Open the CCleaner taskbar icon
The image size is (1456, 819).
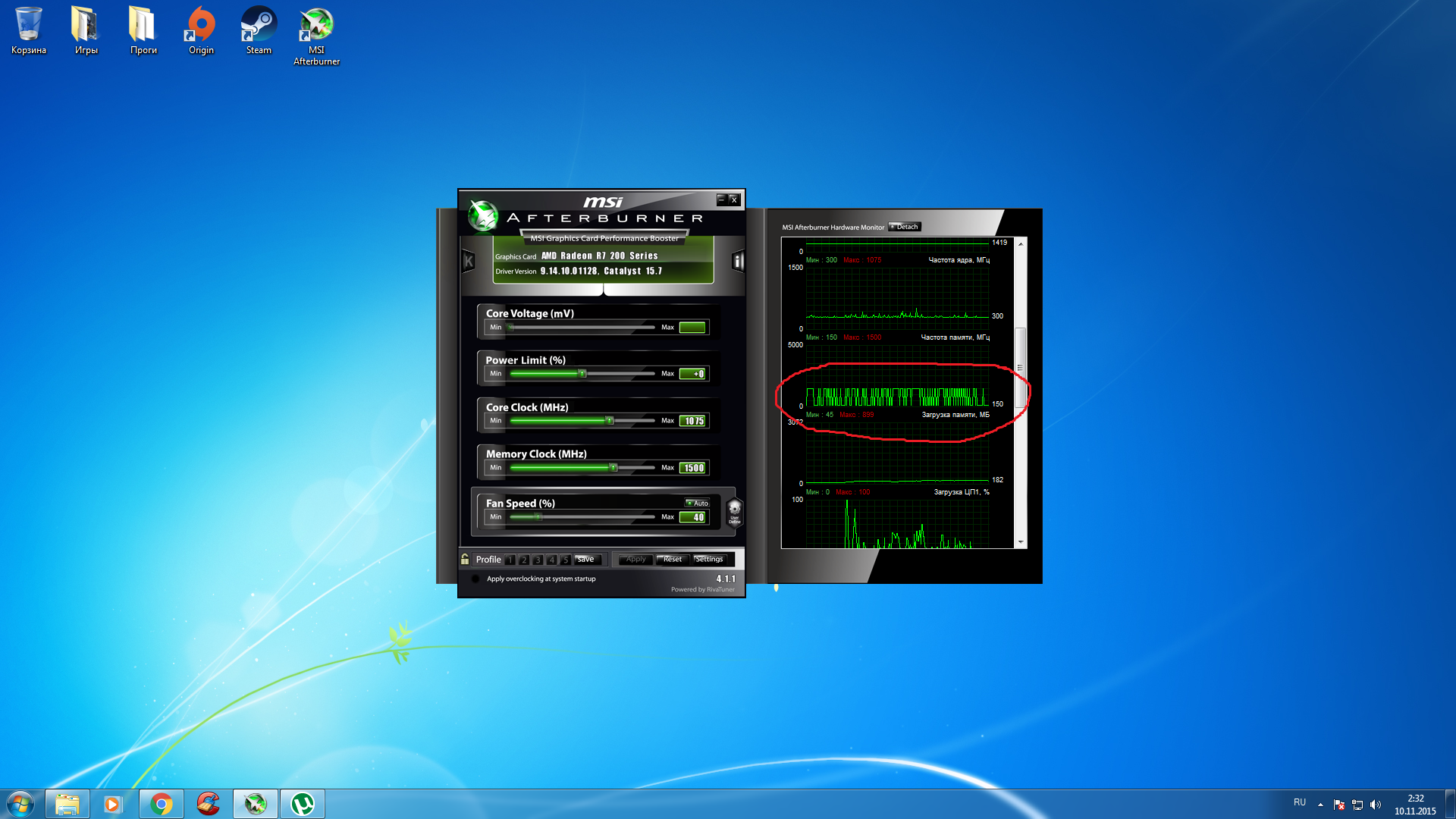(x=209, y=804)
